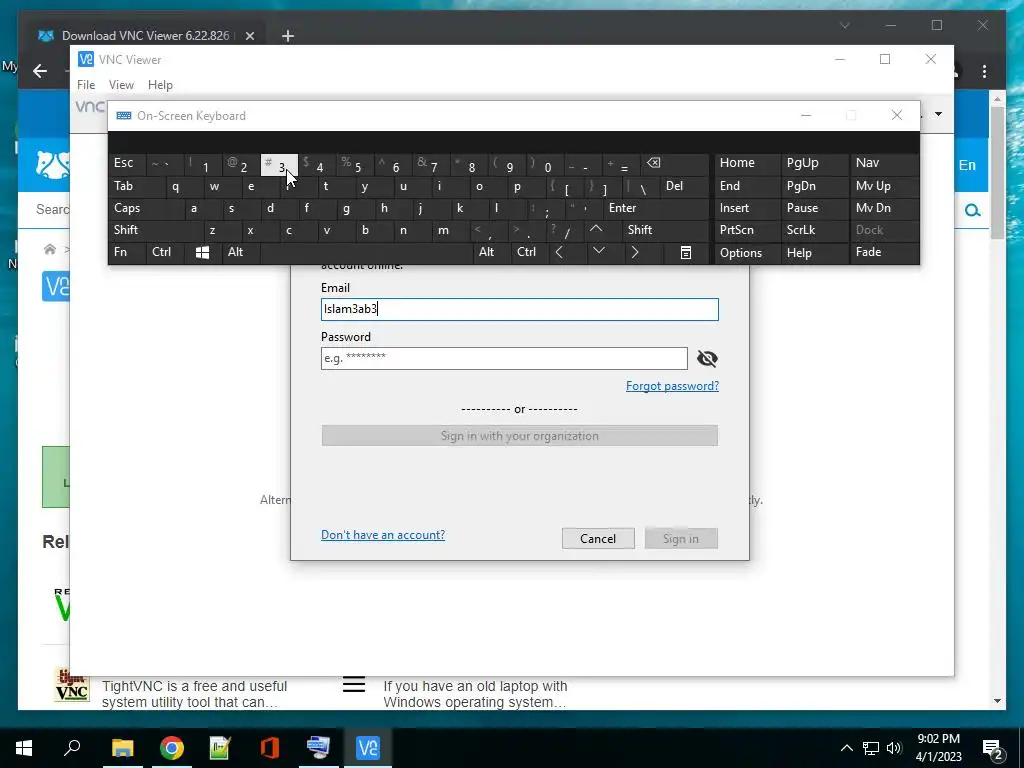Open the View menu in VNC Viewer

(x=121, y=85)
